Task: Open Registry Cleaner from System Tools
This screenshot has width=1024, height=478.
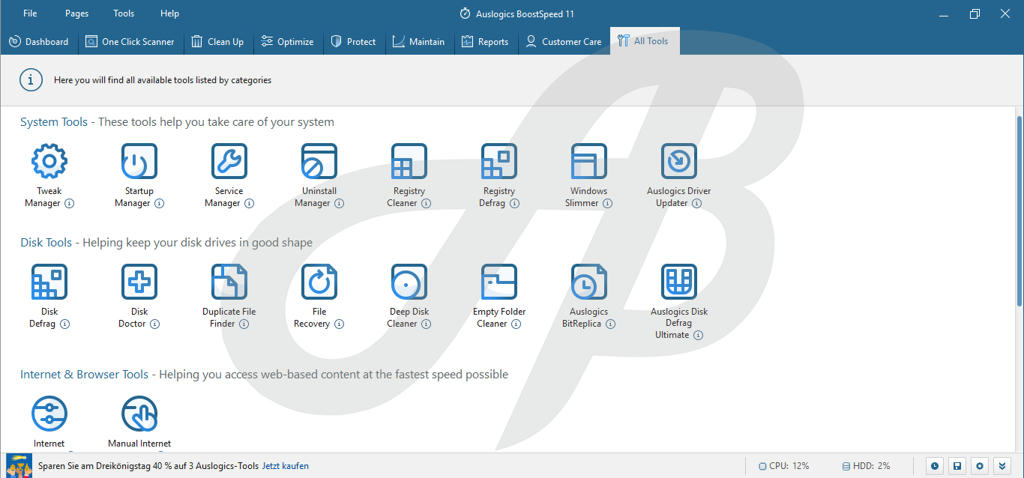Action: coord(409,162)
